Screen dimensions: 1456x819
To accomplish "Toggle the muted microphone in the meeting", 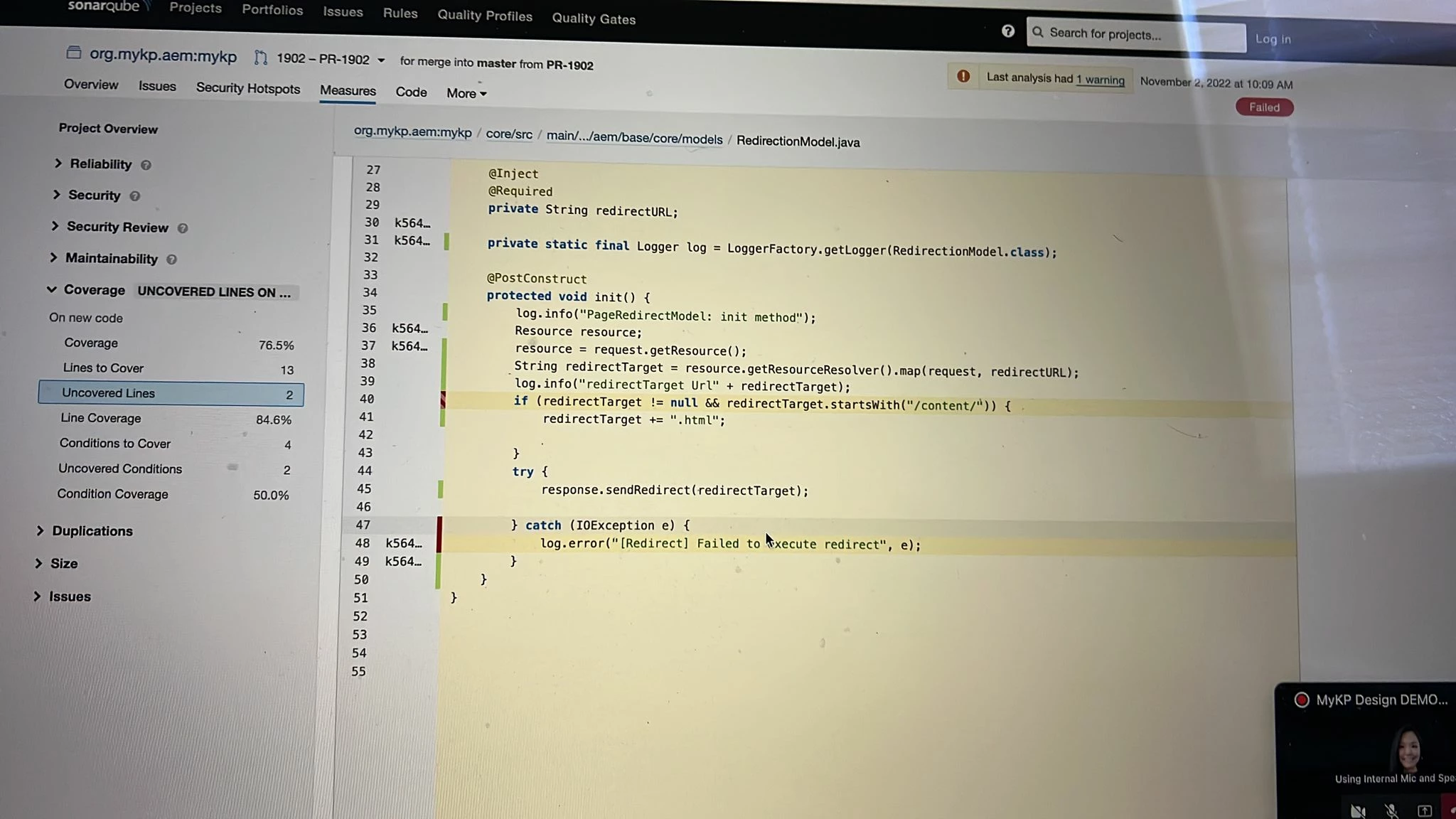I will [x=1391, y=811].
